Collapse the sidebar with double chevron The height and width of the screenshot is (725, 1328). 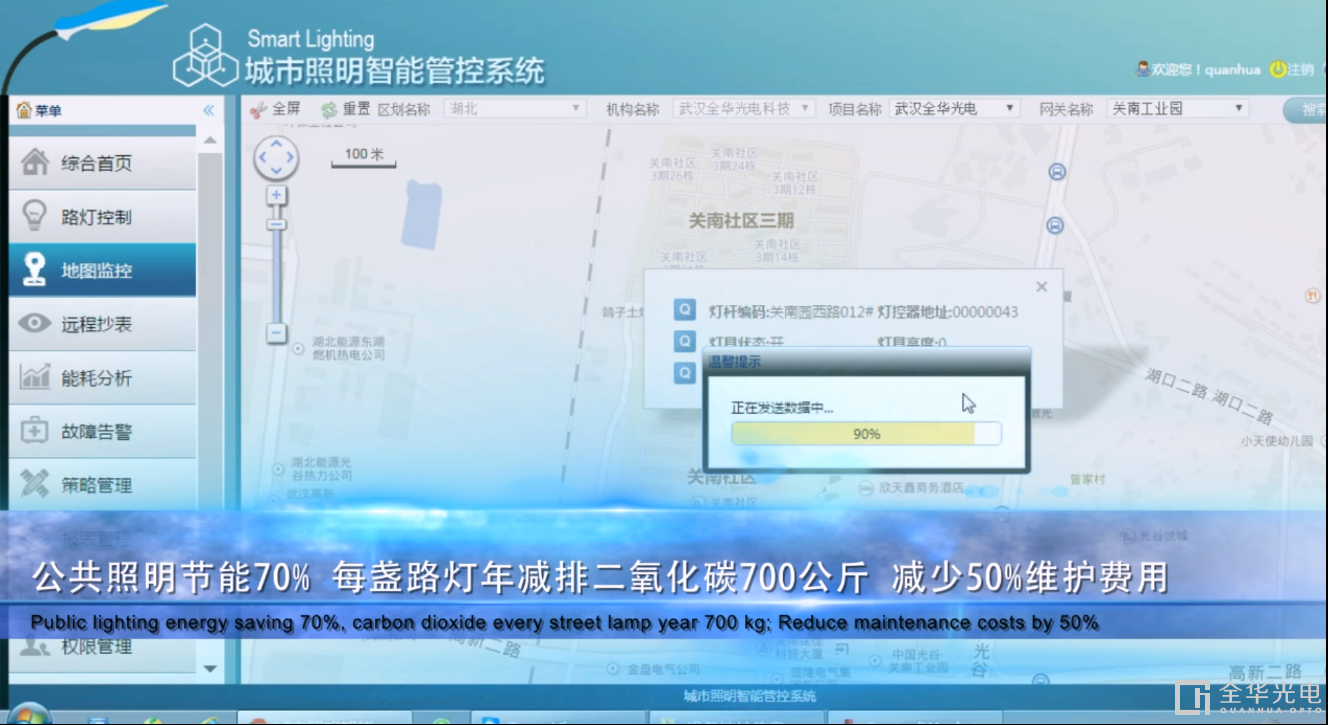click(x=208, y=110)
